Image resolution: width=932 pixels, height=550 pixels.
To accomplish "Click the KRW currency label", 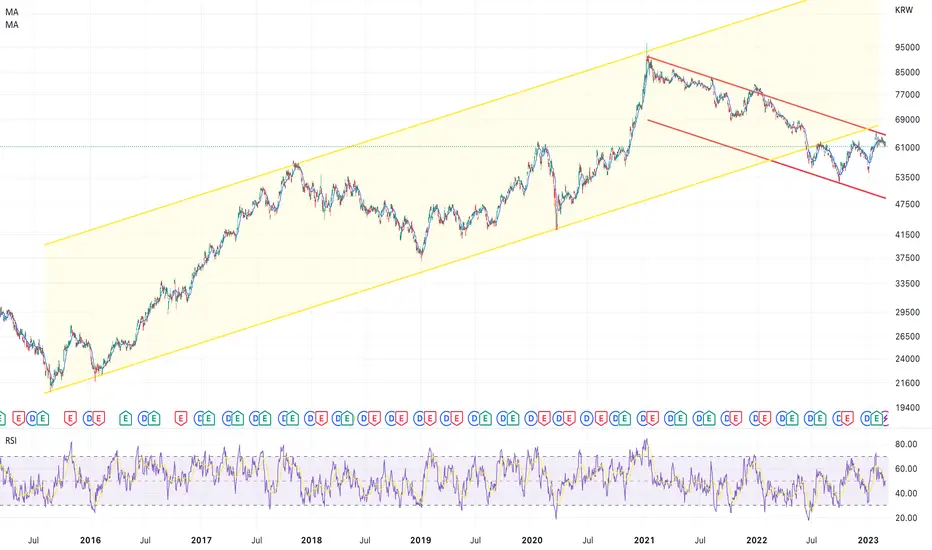I will [903, 10].
